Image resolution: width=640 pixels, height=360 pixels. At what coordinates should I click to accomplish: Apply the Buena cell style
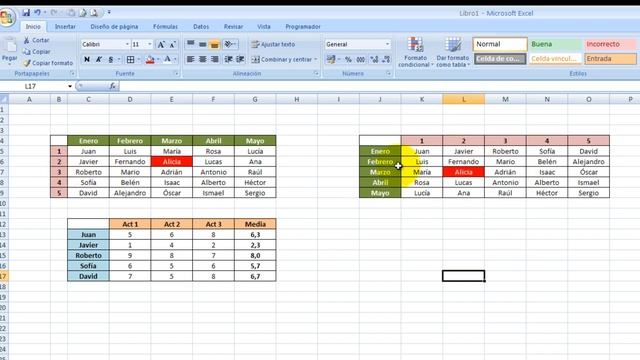coord(556,44)
